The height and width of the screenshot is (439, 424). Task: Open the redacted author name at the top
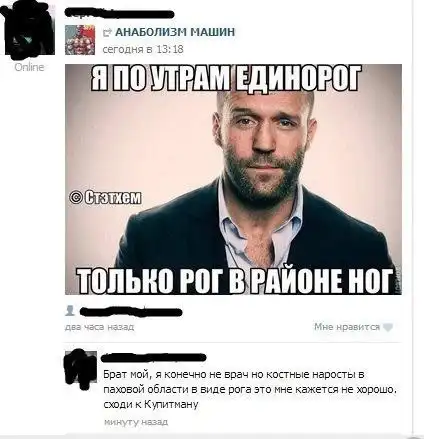click(x=119, y=14)
